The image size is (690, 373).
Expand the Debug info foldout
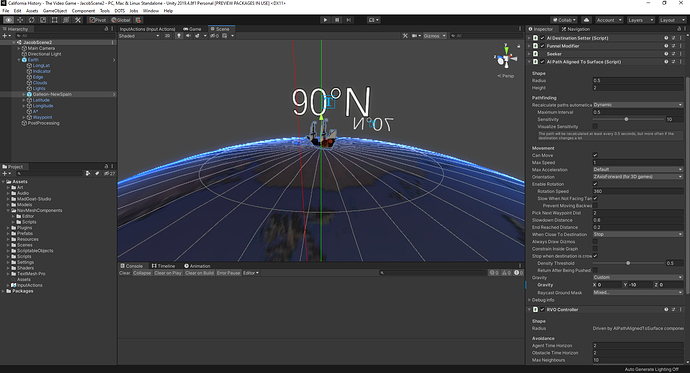click(529, 300)
